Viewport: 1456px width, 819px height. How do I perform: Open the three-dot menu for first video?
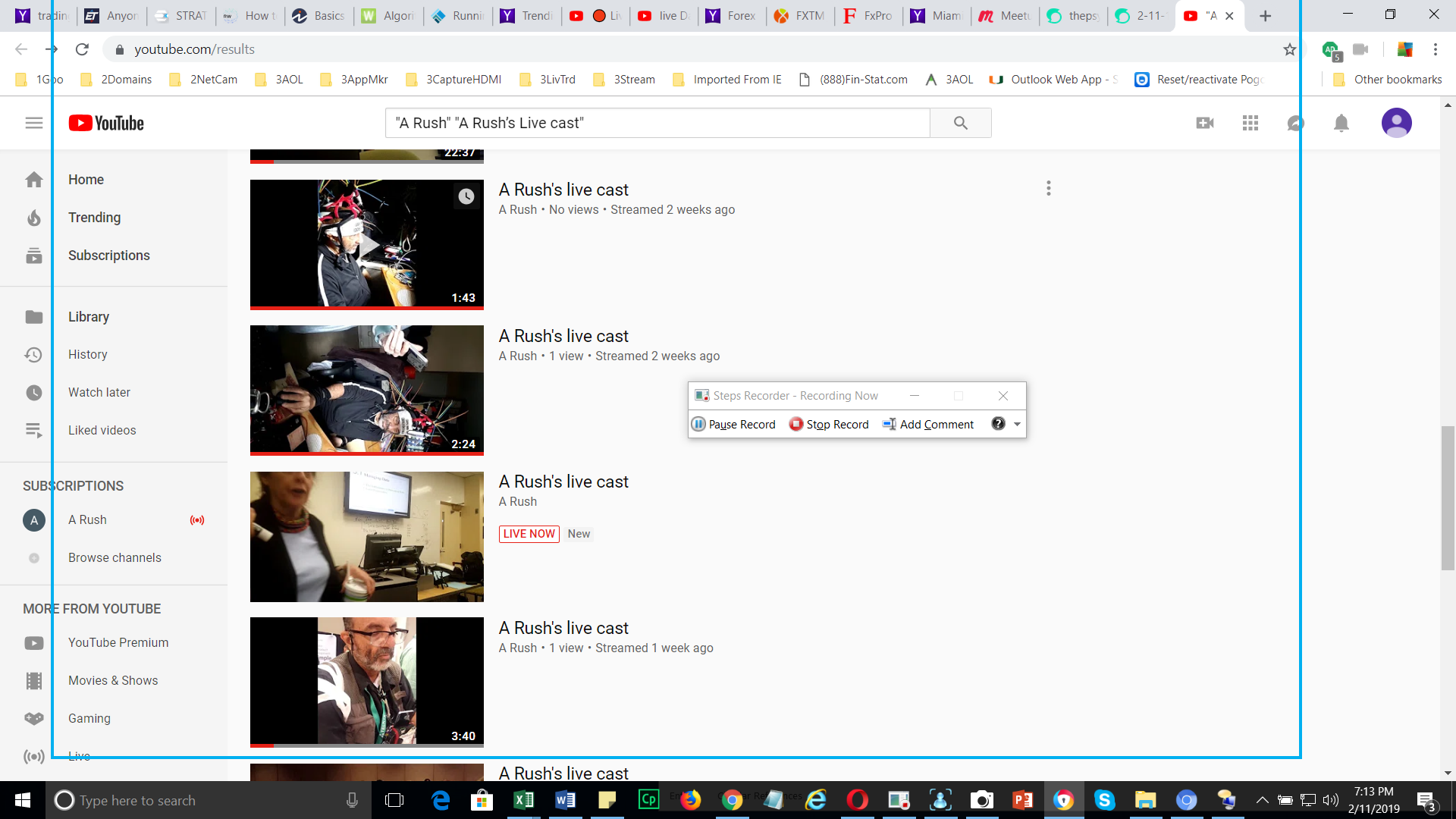[1049, 188]
